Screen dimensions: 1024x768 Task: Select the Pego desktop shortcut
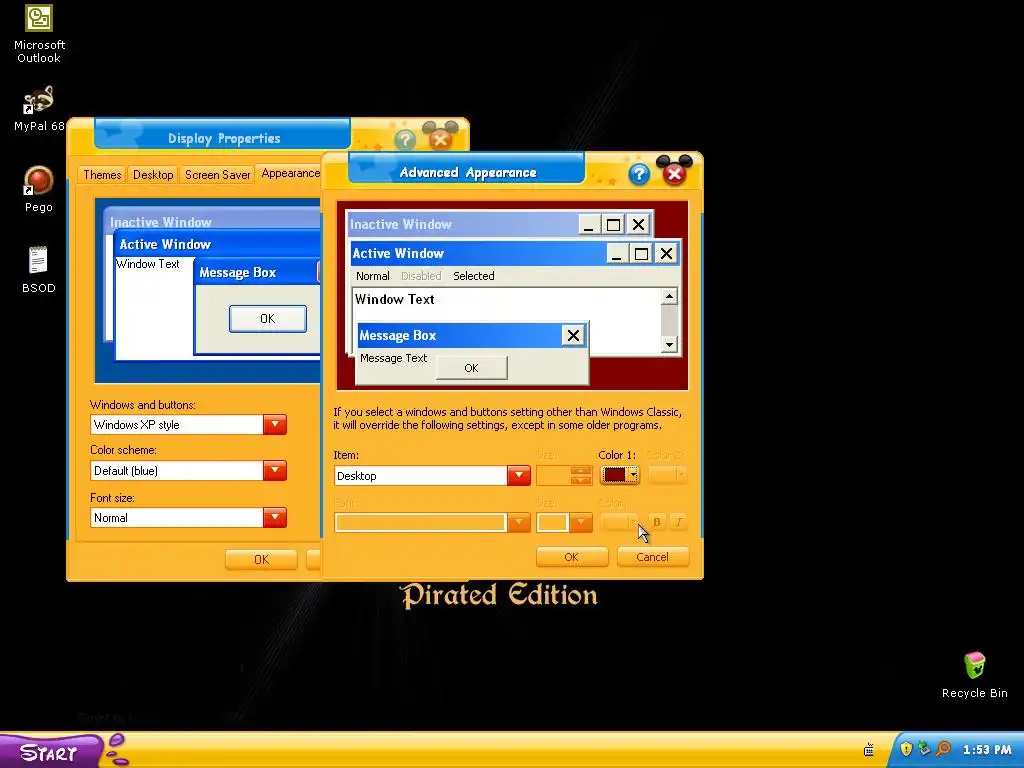click(39, 189)
